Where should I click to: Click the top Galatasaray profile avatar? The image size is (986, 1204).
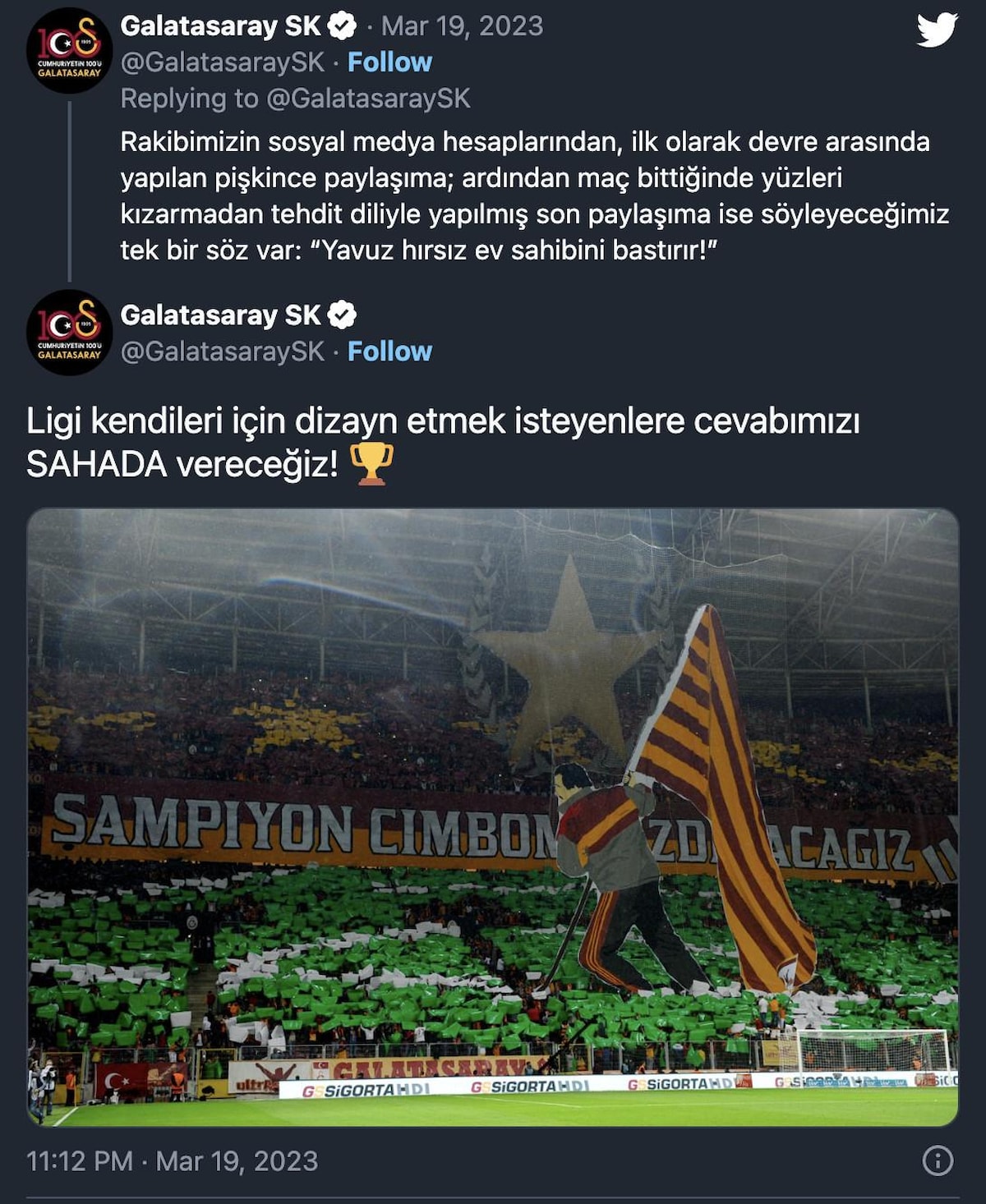point(69,50)
